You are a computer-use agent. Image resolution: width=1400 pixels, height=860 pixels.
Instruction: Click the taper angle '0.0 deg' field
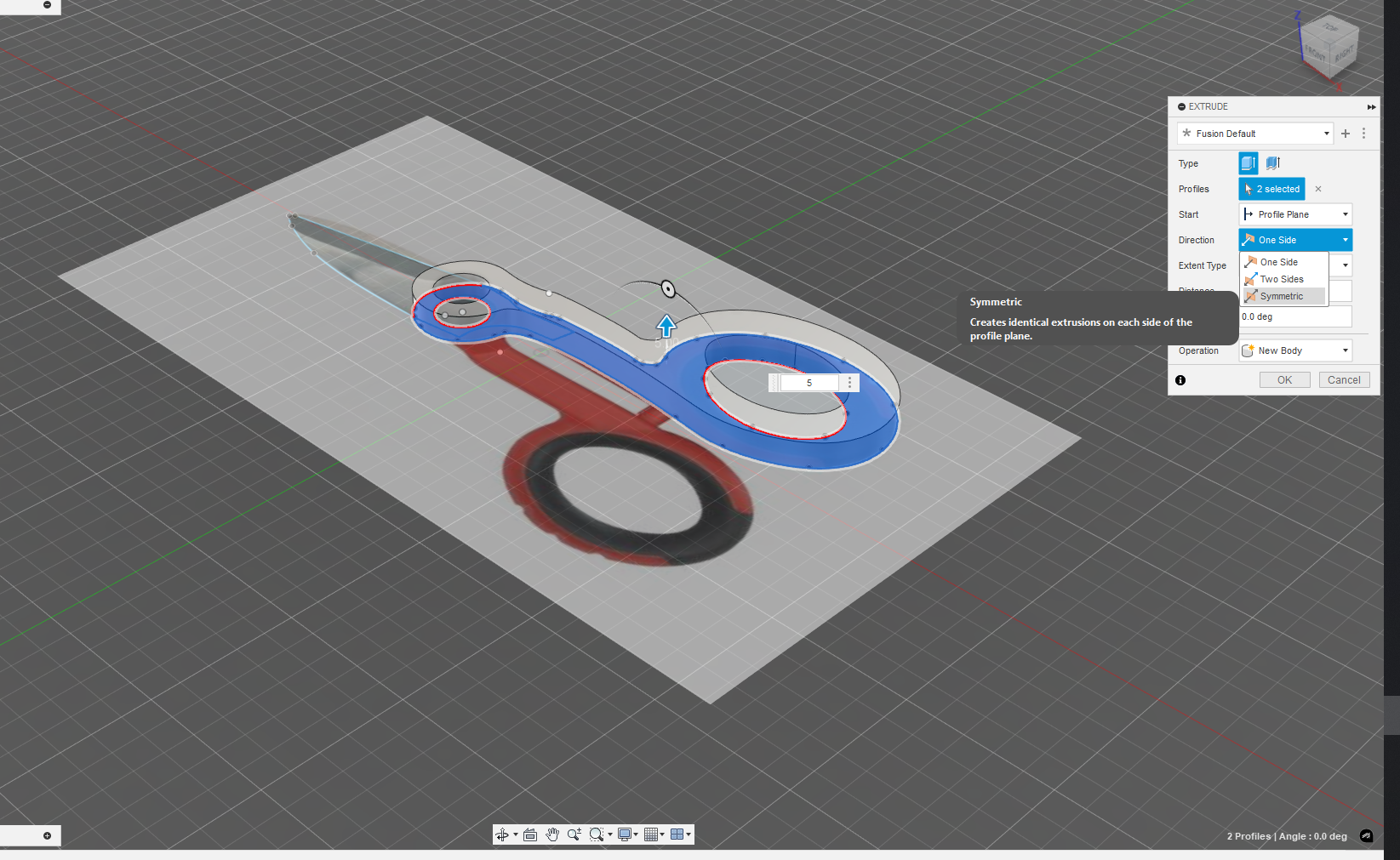click(x=1295, y=316)
